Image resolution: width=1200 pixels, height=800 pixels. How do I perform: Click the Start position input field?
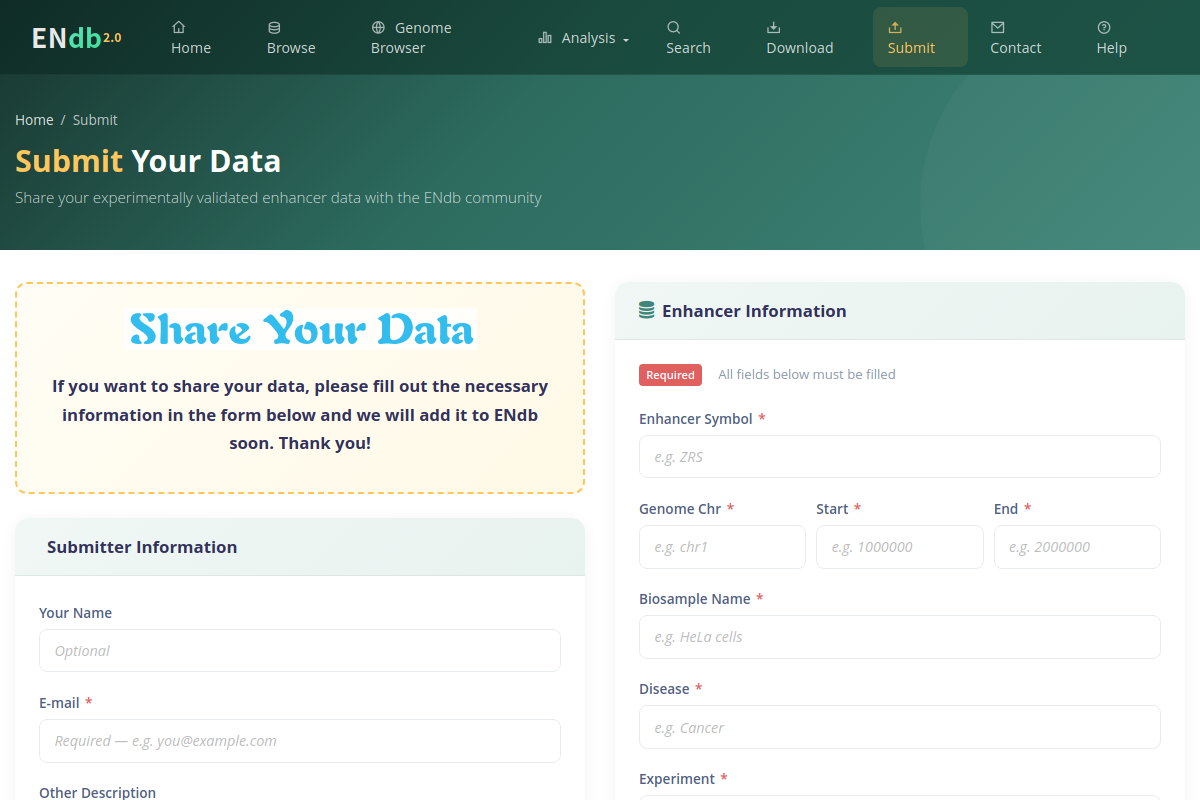[x=900, y=547]
